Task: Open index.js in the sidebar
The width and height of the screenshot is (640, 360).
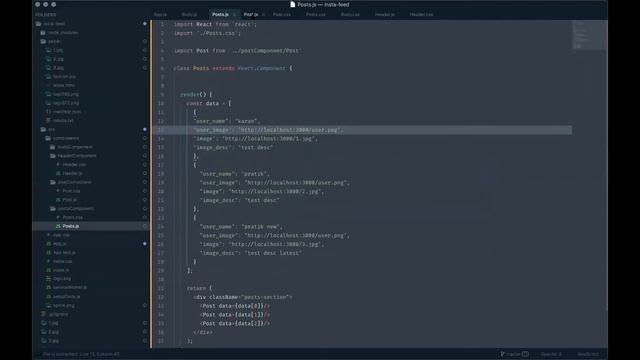Action: coord(60,270)
